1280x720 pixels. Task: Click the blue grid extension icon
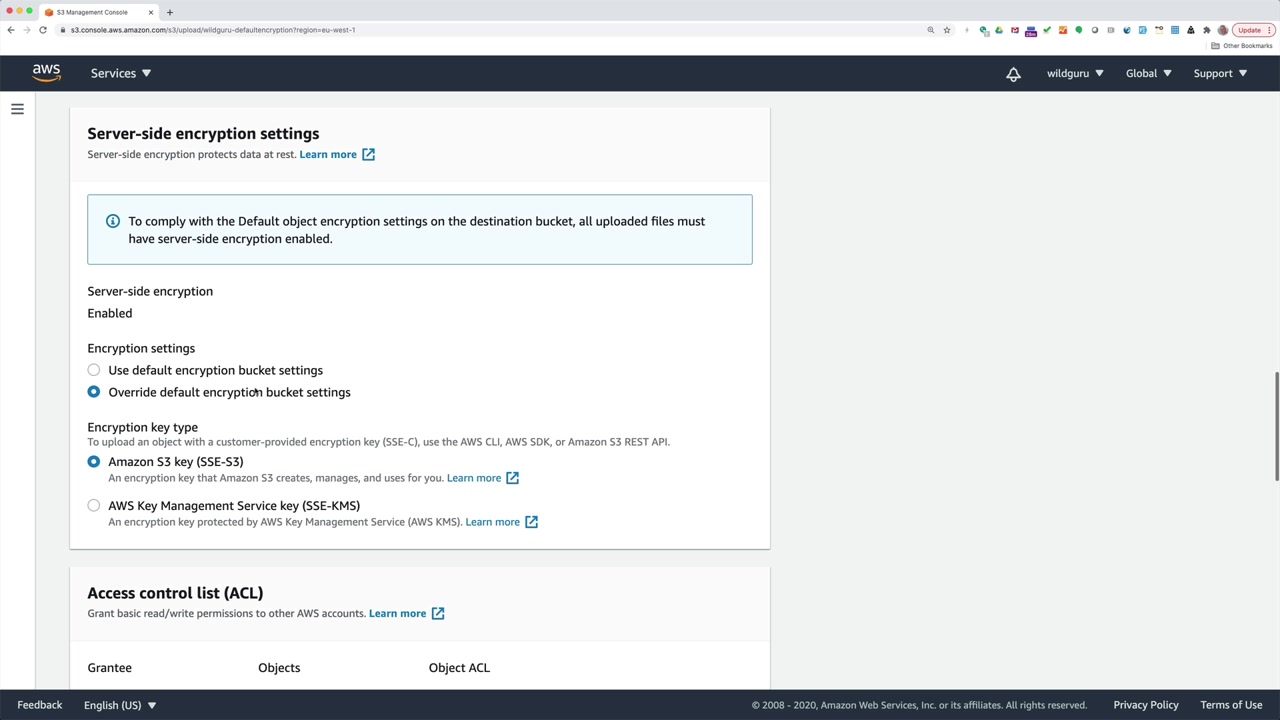tap(1175, 30)
